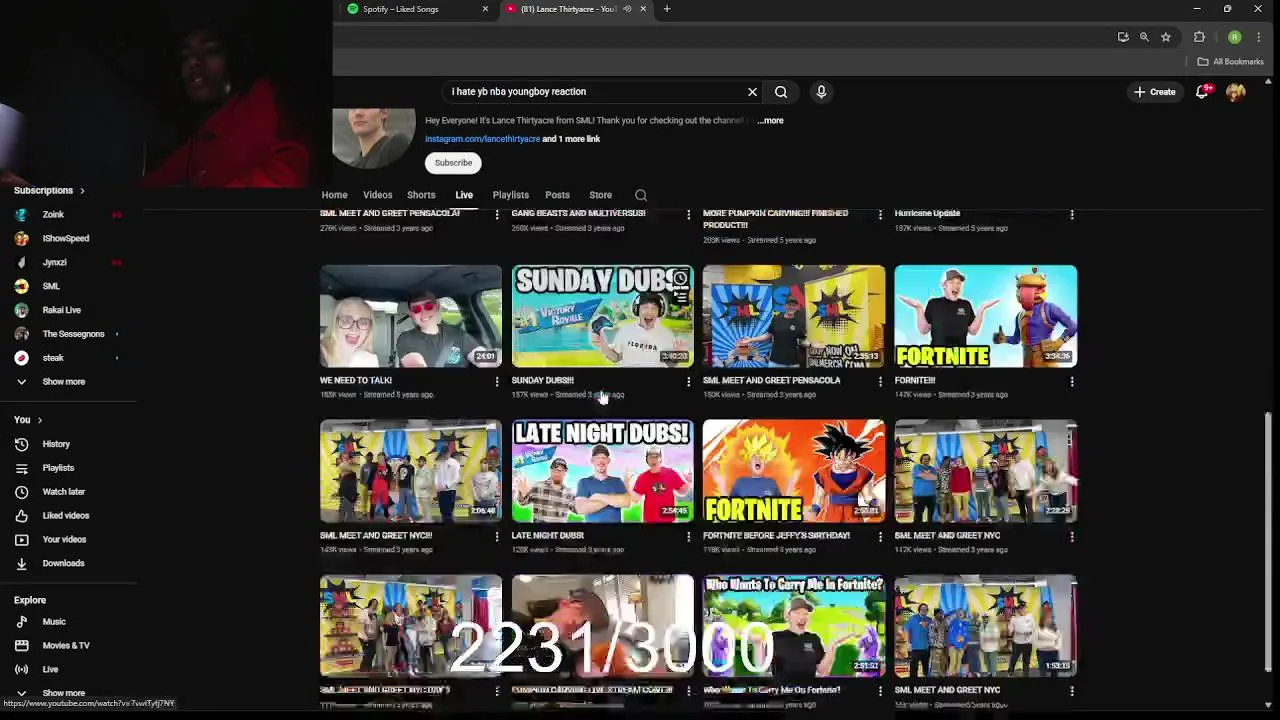Open the IShowSpeed subscription
The height and width of the screenshot is (720, 1280).
click(65, 238)
